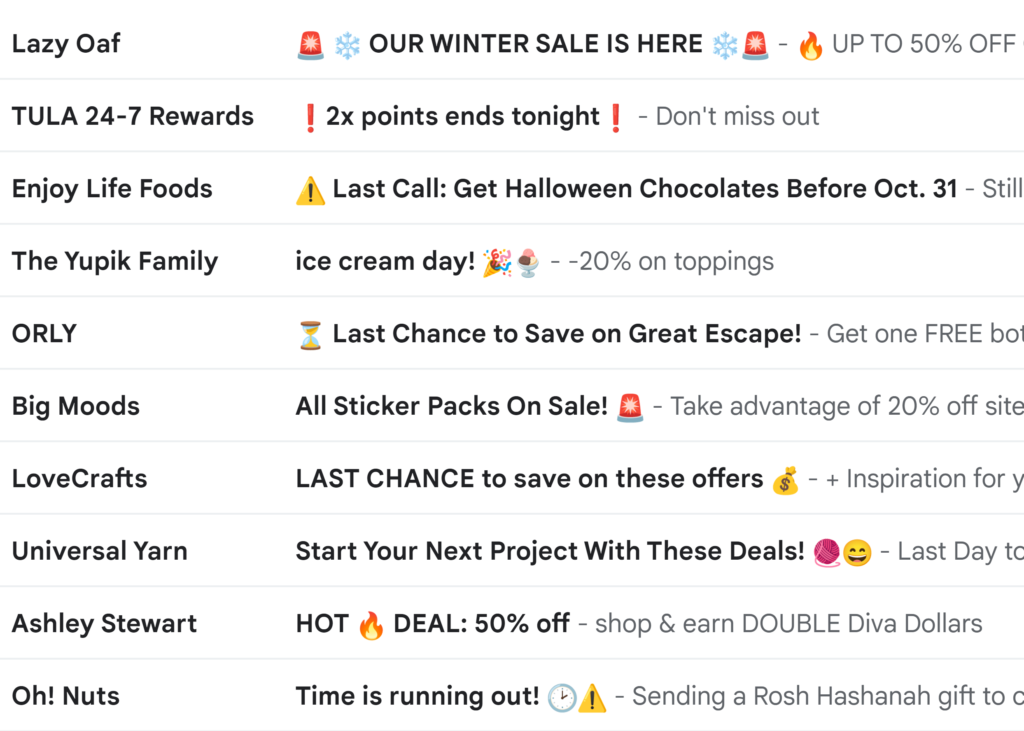Select the TULA 24-7 Rewards sender
The width and height of the screenshot is (1024, 731).
(x=133, y=117)
